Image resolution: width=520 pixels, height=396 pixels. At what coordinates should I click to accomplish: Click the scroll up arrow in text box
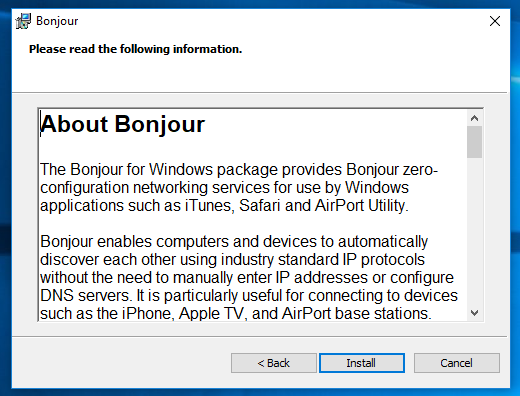point(474,118)
